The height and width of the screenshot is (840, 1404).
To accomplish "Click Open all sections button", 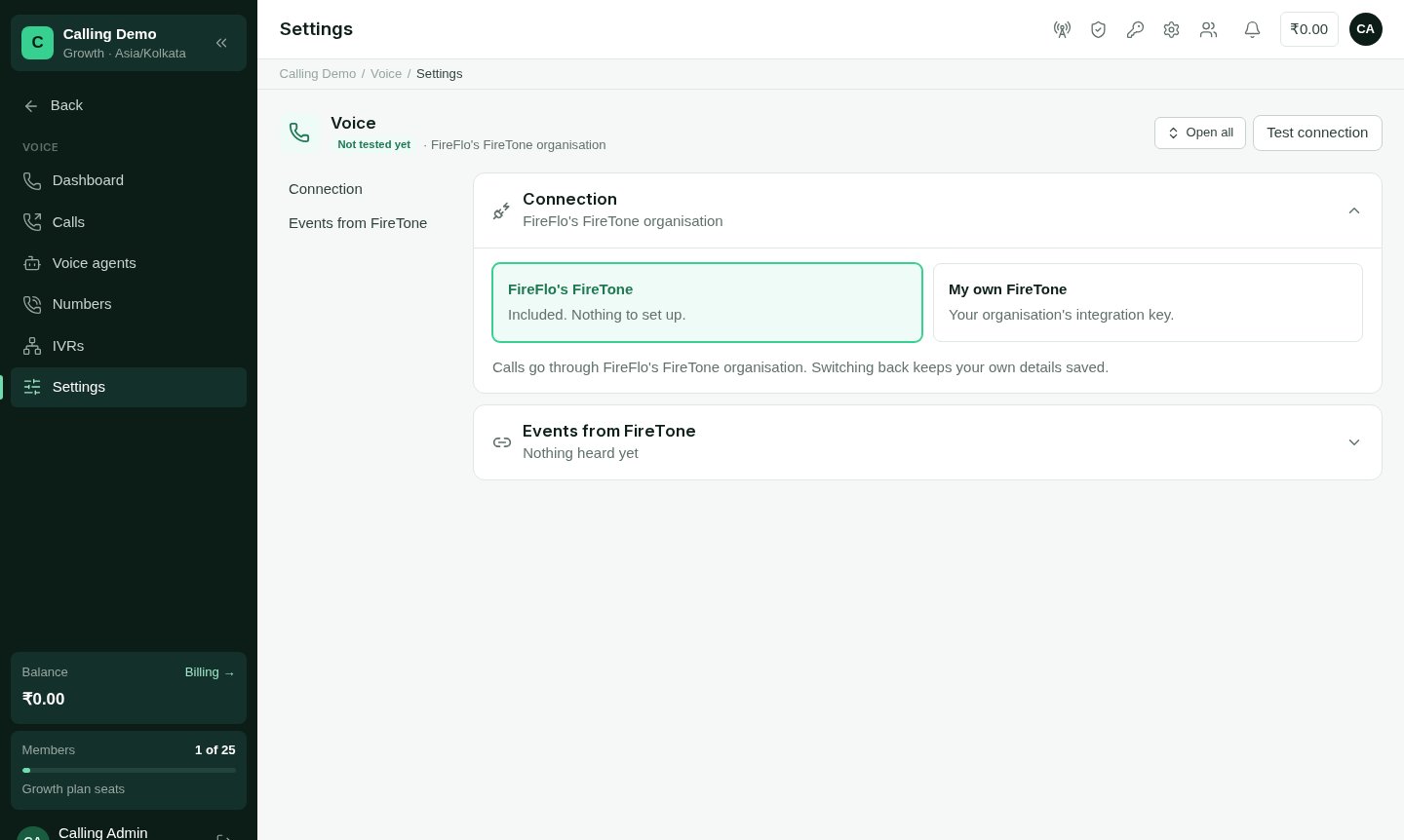I will [x=1199, y=133].
